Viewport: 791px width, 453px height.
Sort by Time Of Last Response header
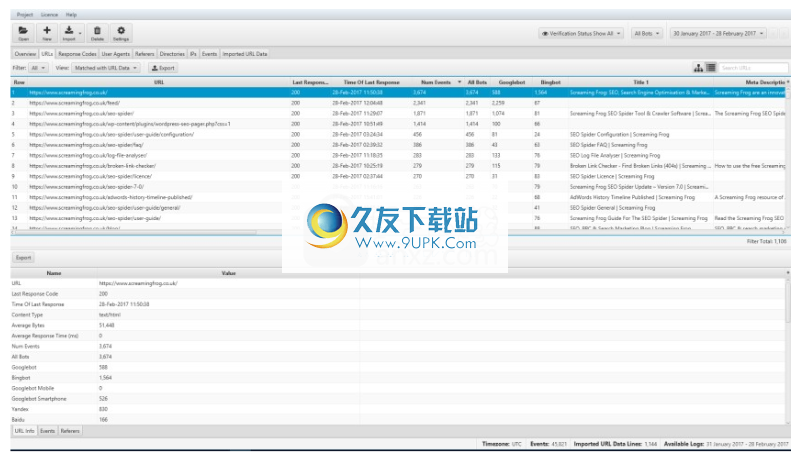click(x=371, y=82)
